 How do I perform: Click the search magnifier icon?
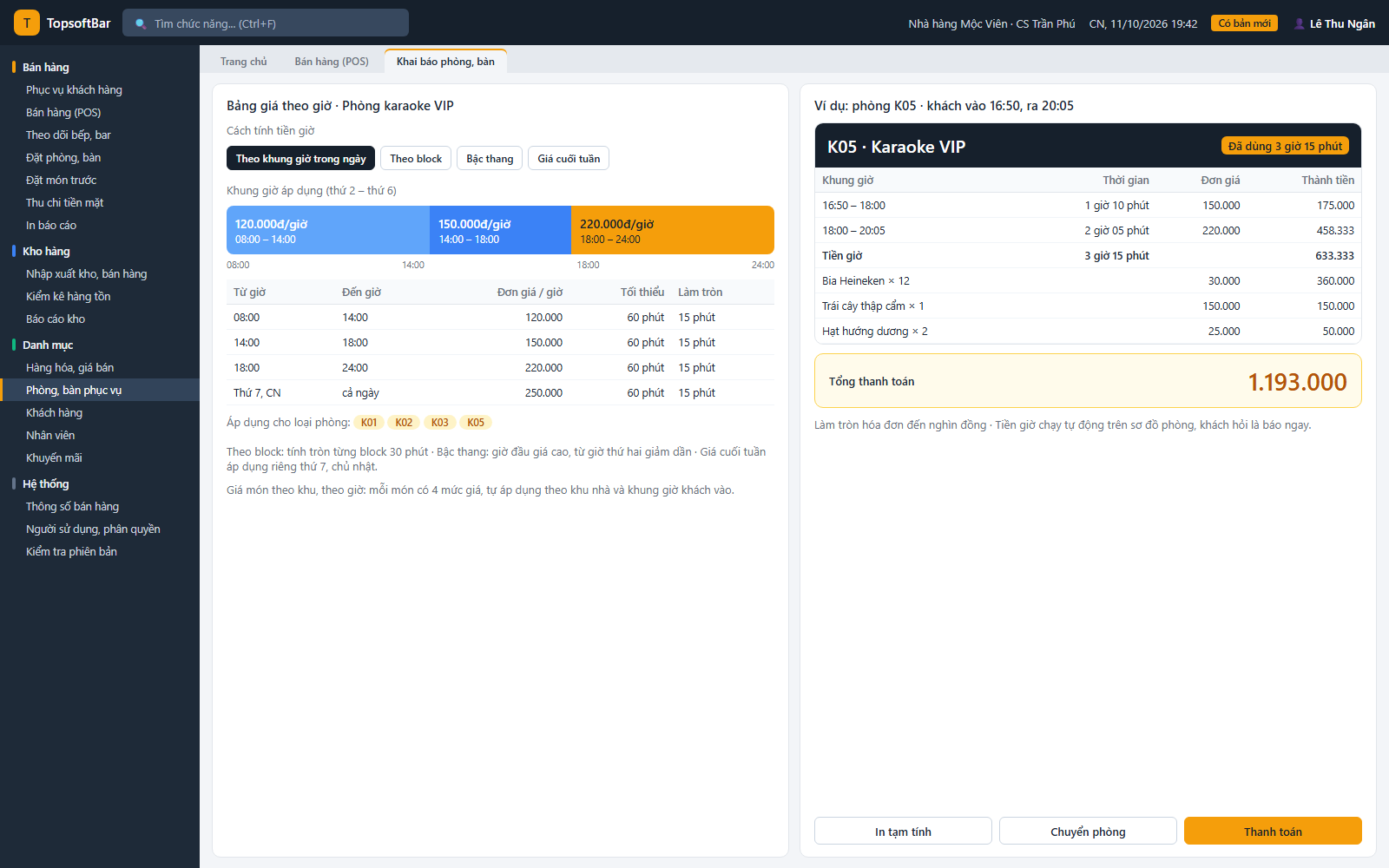141,23
